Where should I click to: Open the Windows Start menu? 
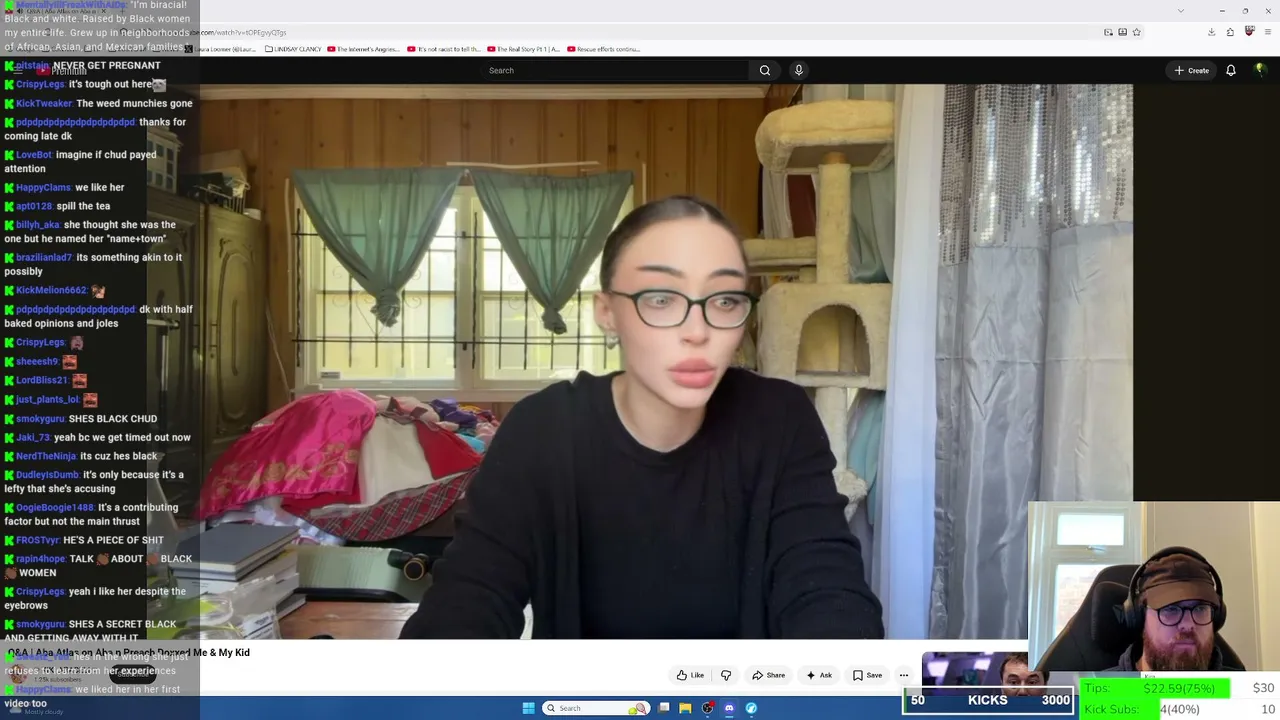pyautogui.click(x=528, y=708)
